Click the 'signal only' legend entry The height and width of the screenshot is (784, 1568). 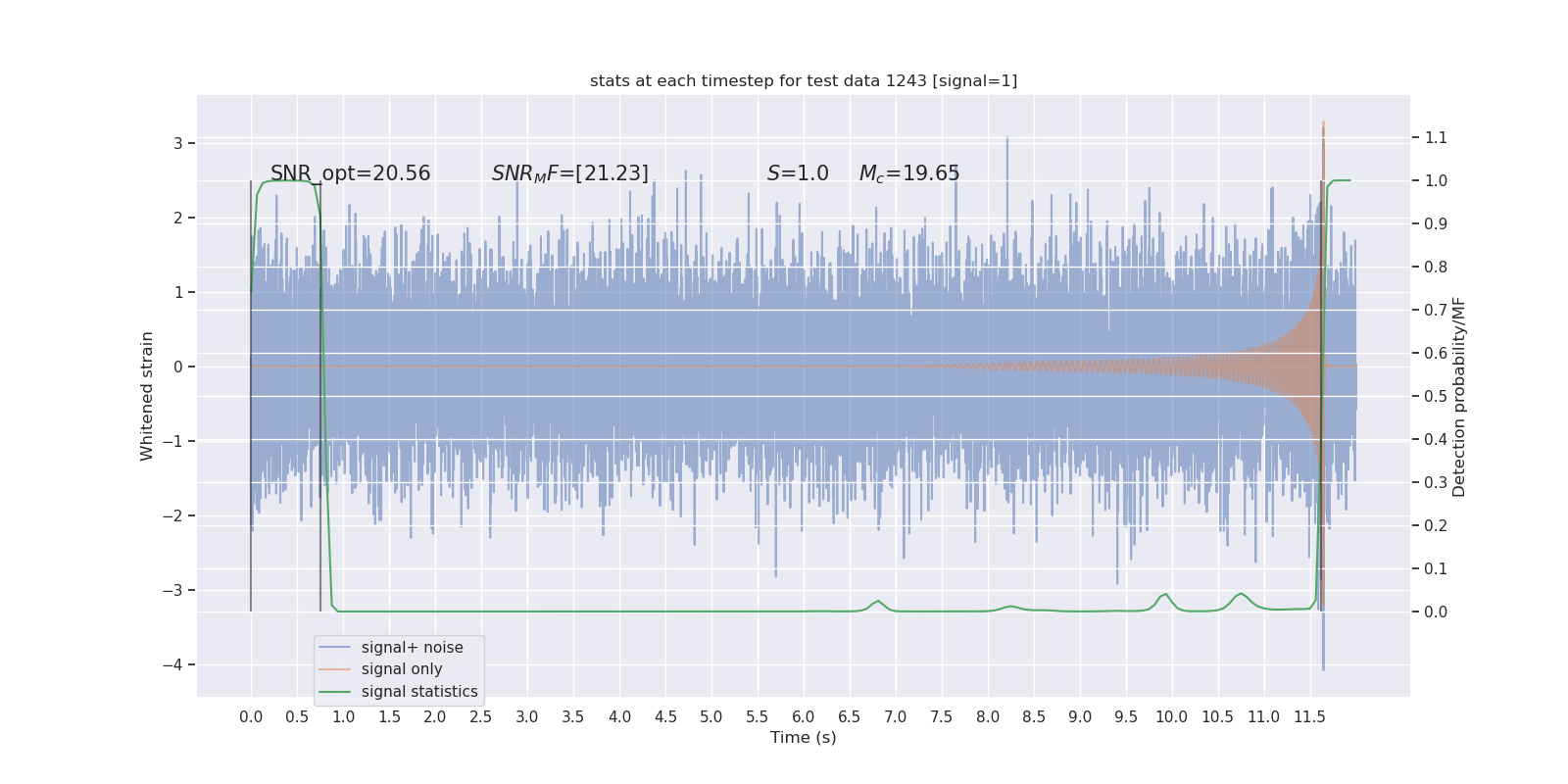(402, 669)
